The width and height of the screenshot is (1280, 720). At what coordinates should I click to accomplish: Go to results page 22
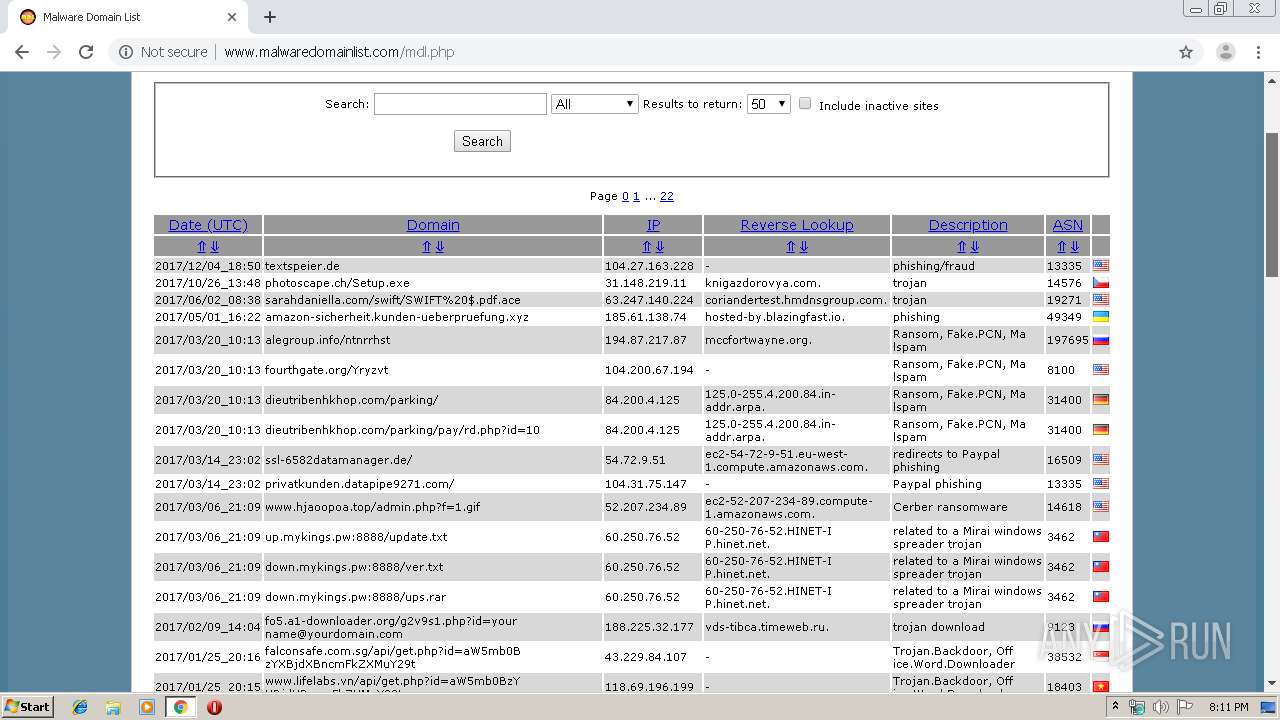[667, 196]
